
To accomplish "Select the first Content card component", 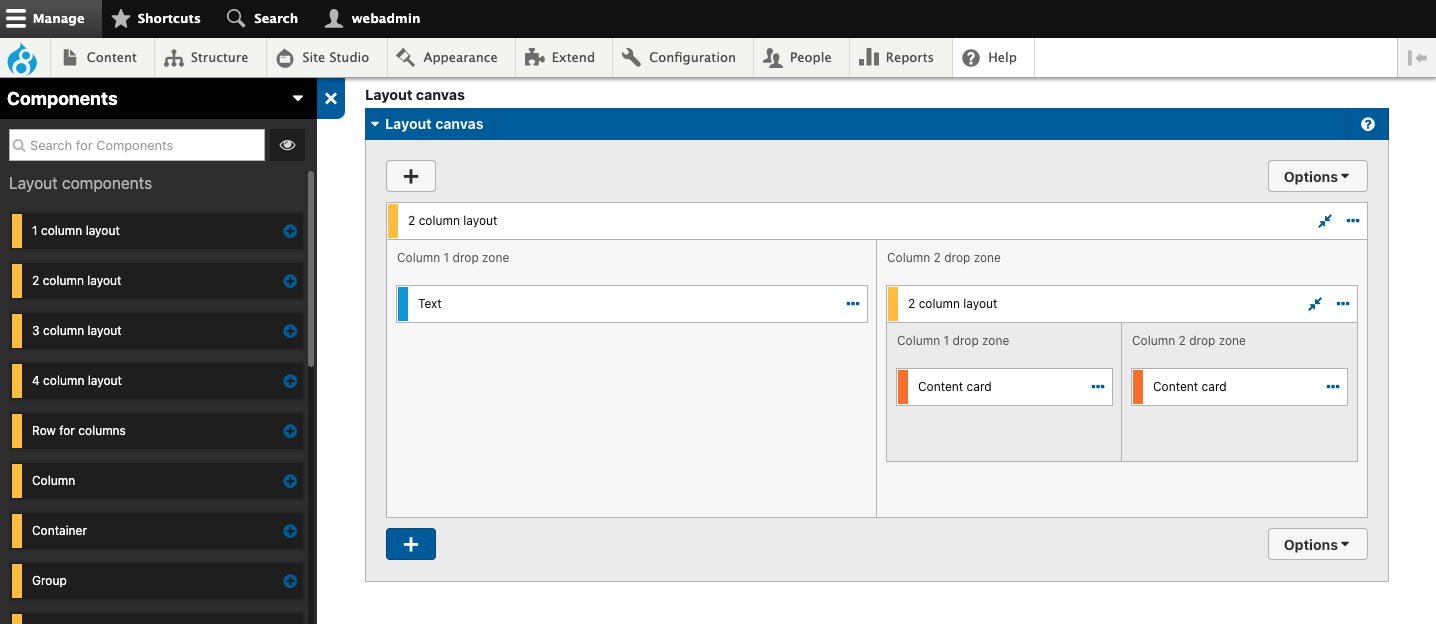I will (1005, 387).
